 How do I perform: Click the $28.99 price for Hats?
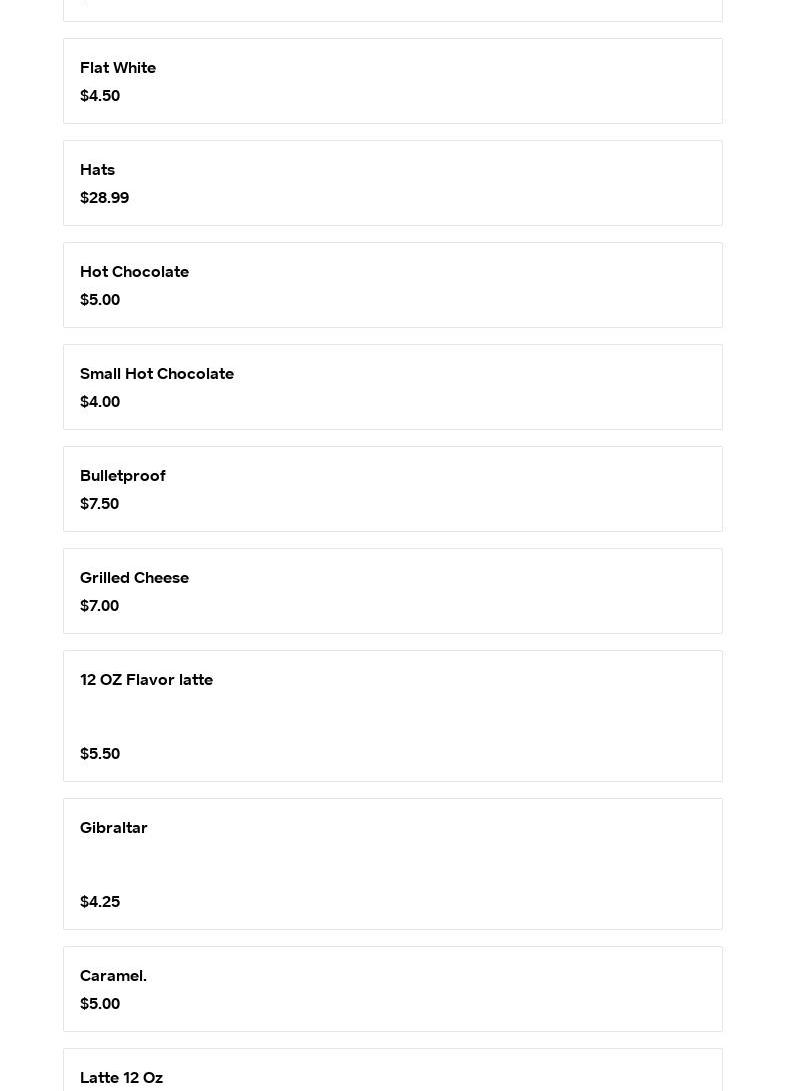tap(104, 198)
